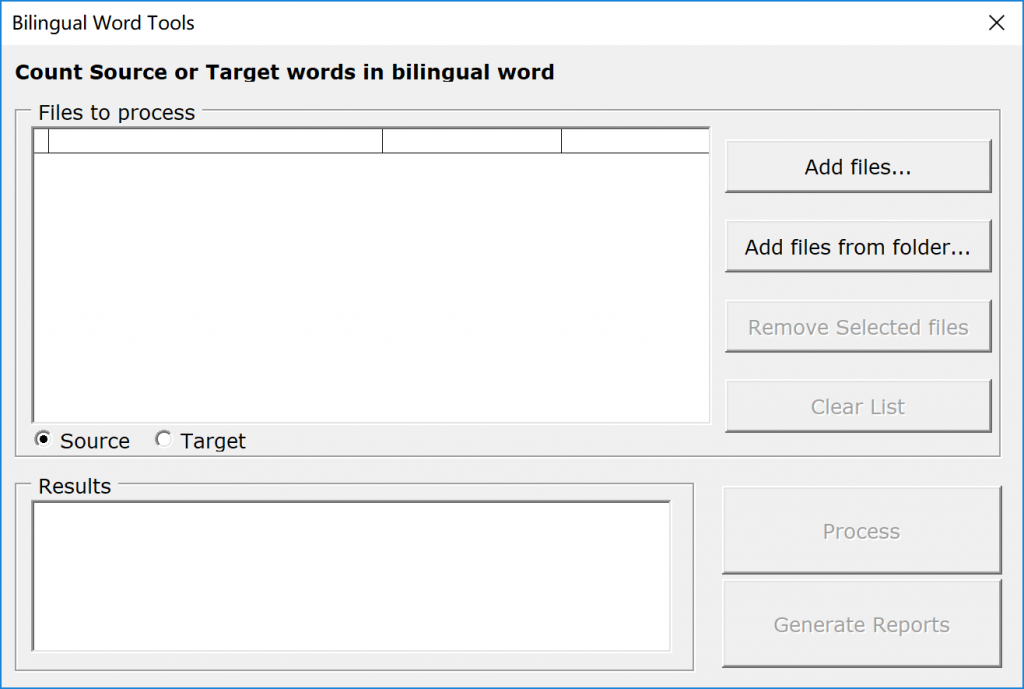
Task: Click the 'Results' group label
Action: pyautogui.click(x=74, y=487)
